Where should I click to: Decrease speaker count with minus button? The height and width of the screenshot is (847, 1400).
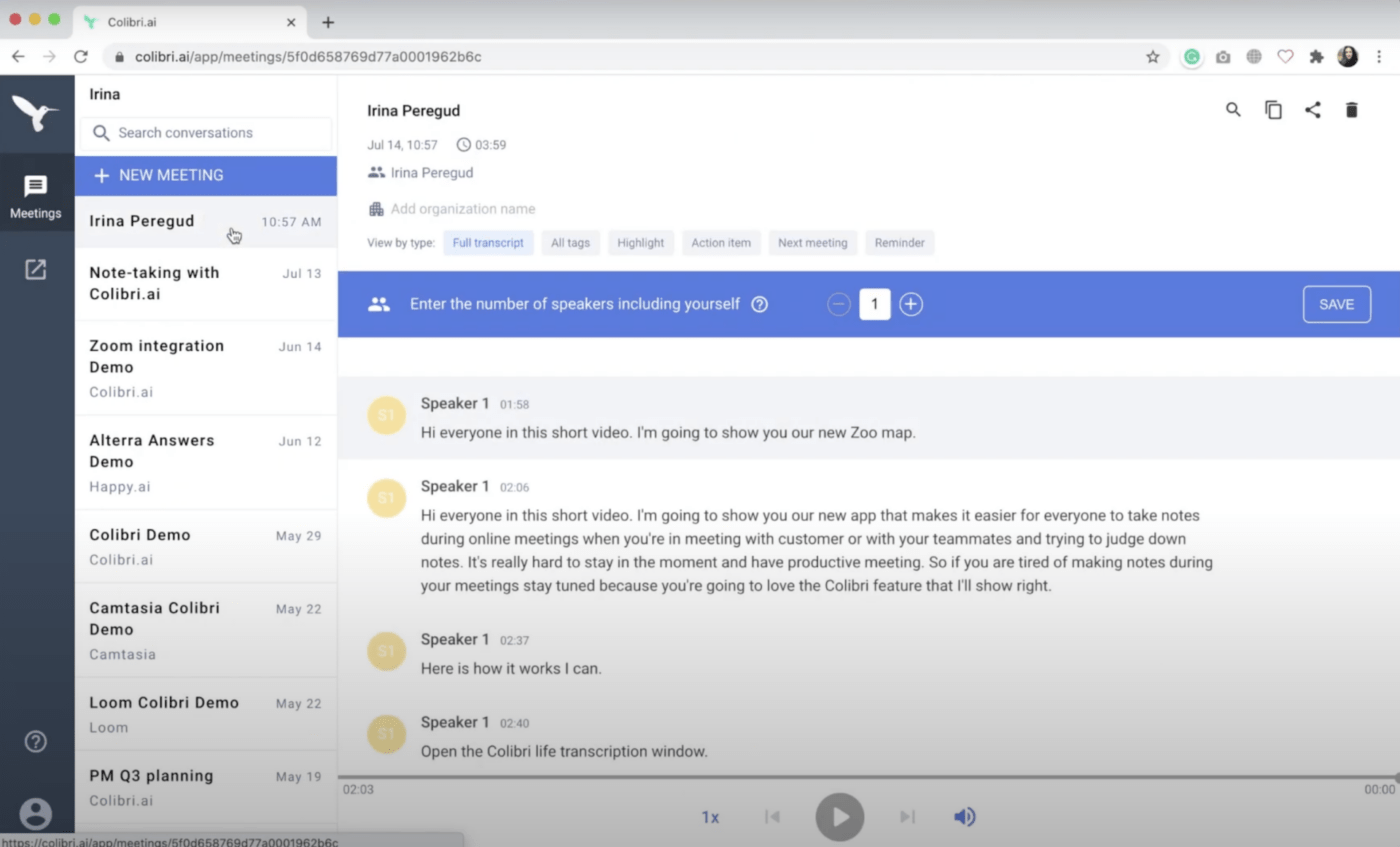(x=839, y=305)
